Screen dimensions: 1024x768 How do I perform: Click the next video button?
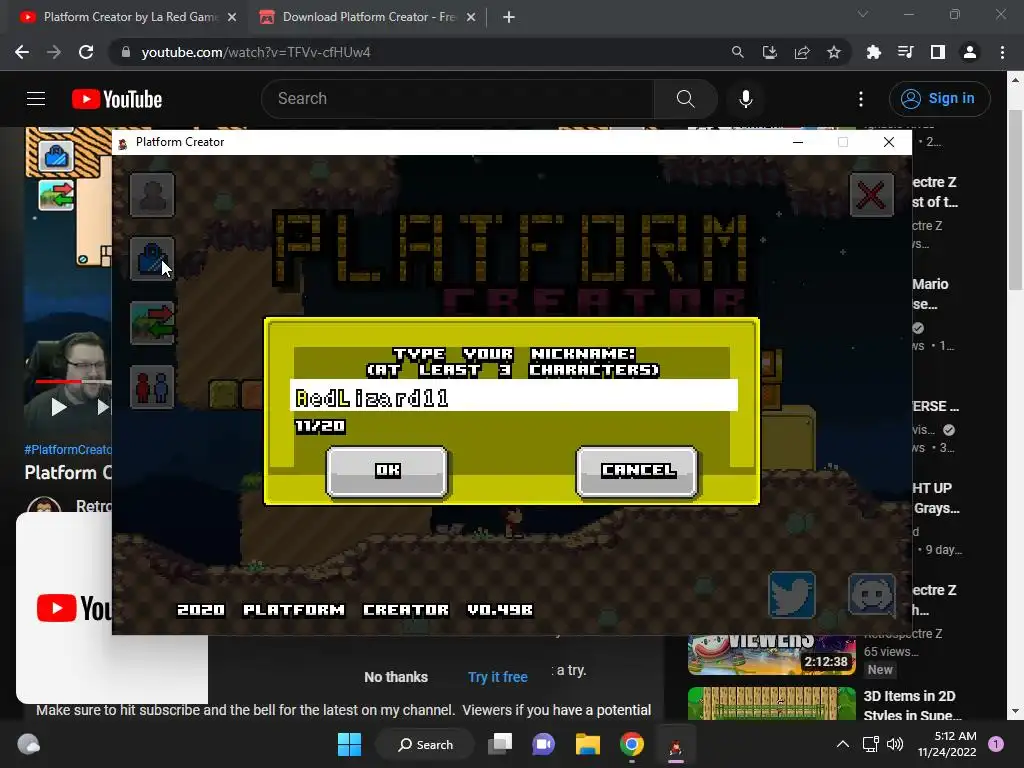point(103,408)
